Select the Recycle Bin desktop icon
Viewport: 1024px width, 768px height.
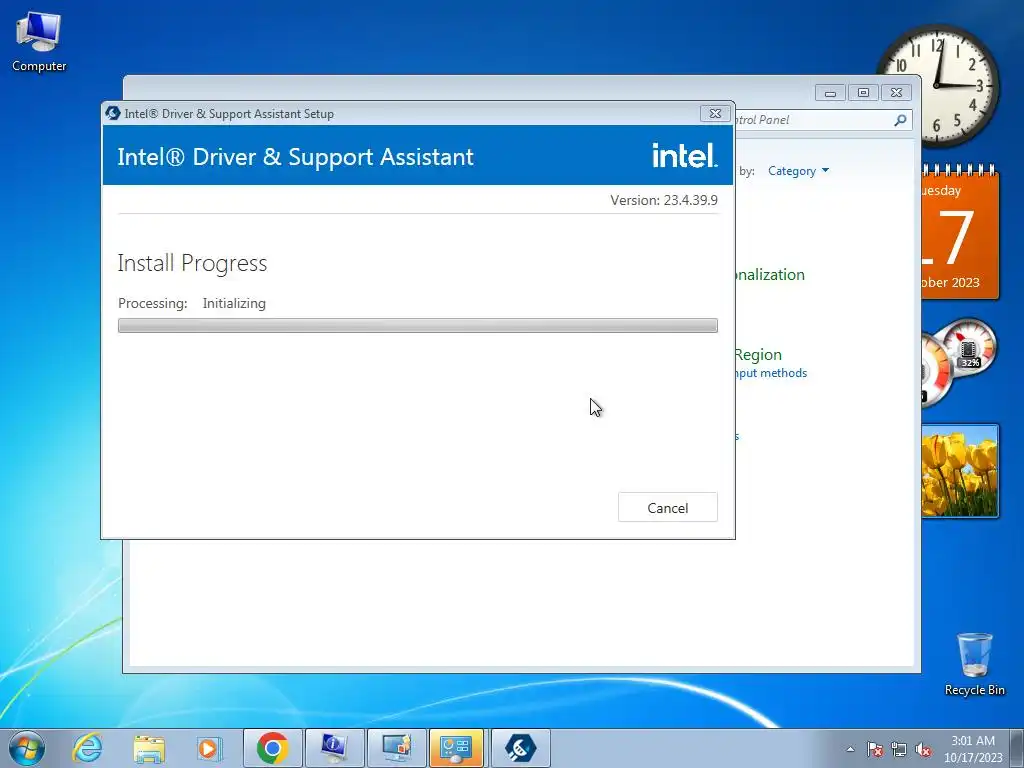click(974, 664)
